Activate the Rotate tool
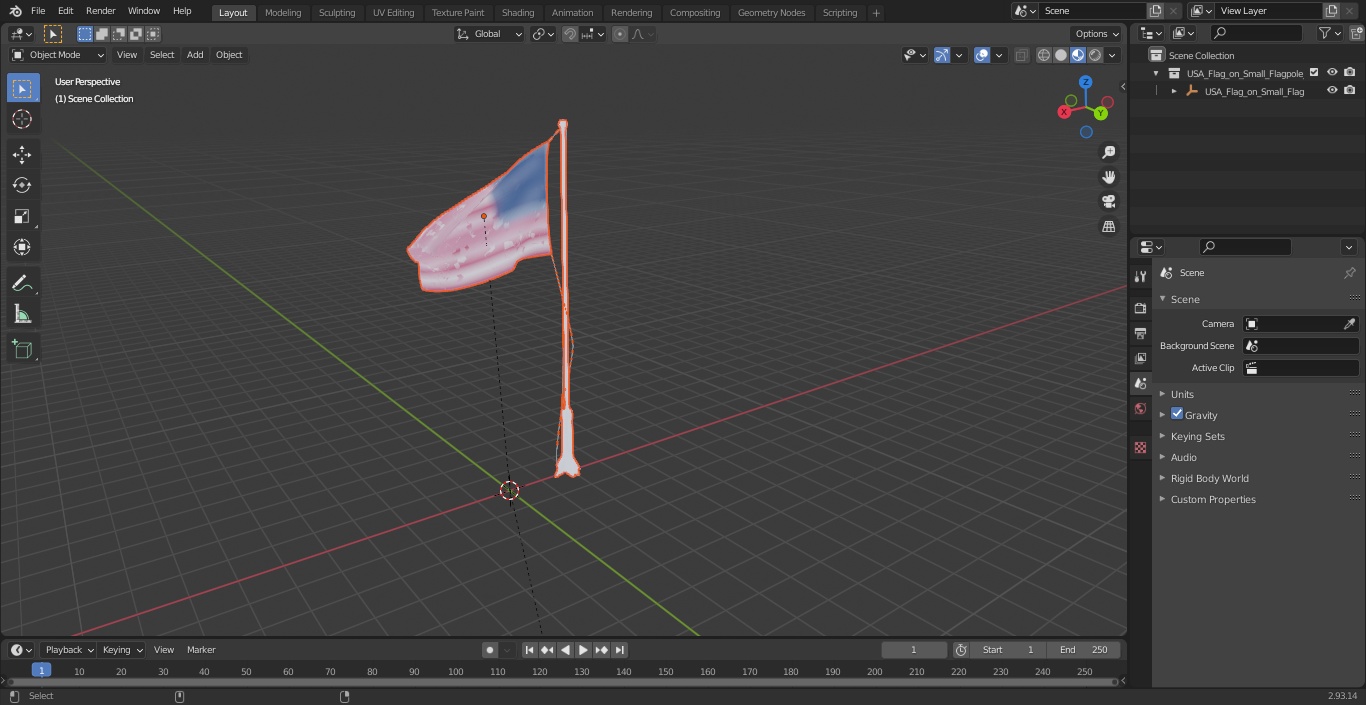The image size is (1366, 705). click(x=22, y=185)
